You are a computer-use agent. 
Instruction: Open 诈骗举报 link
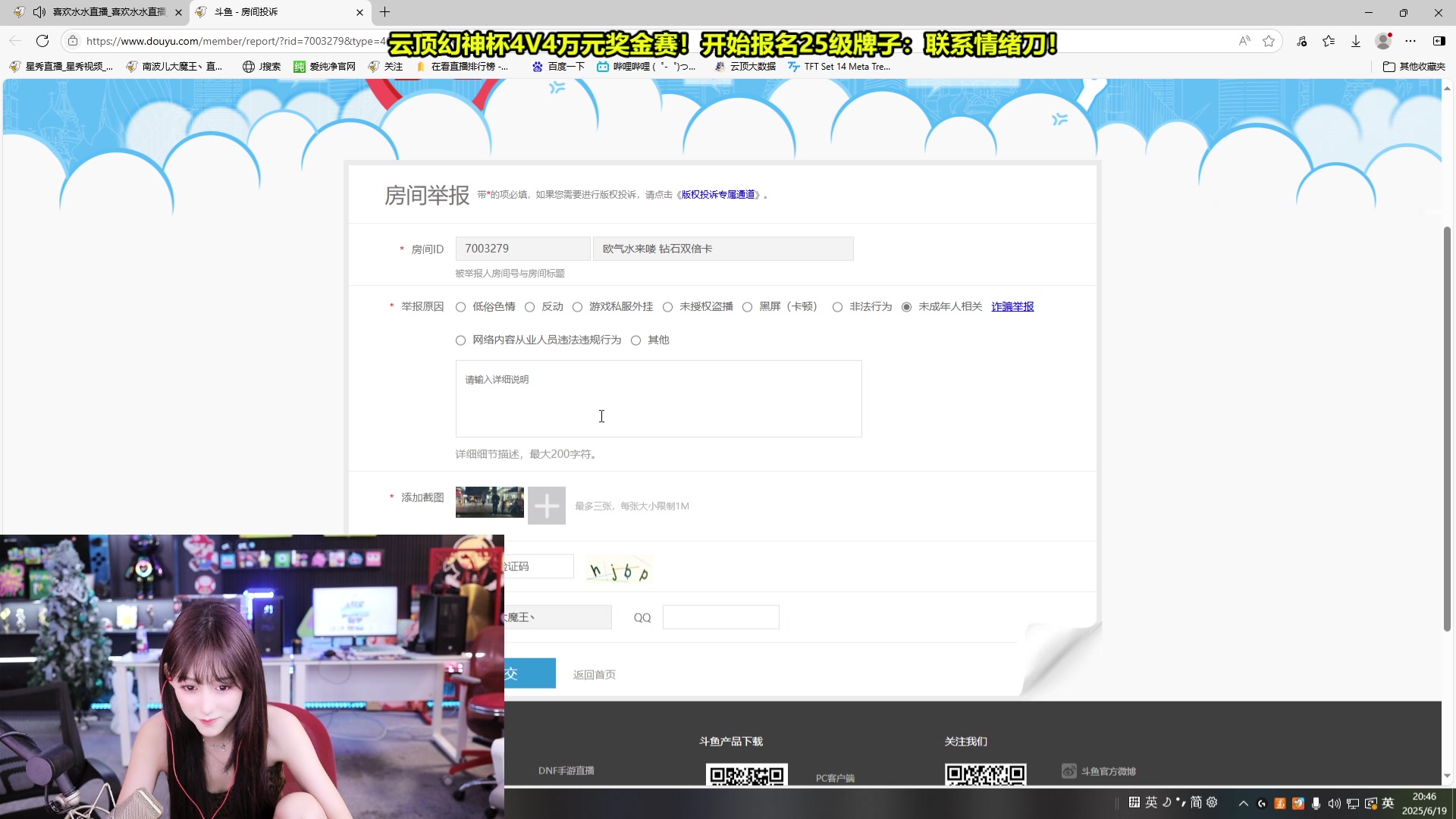pyautogui.click(x=1012, y=306)
